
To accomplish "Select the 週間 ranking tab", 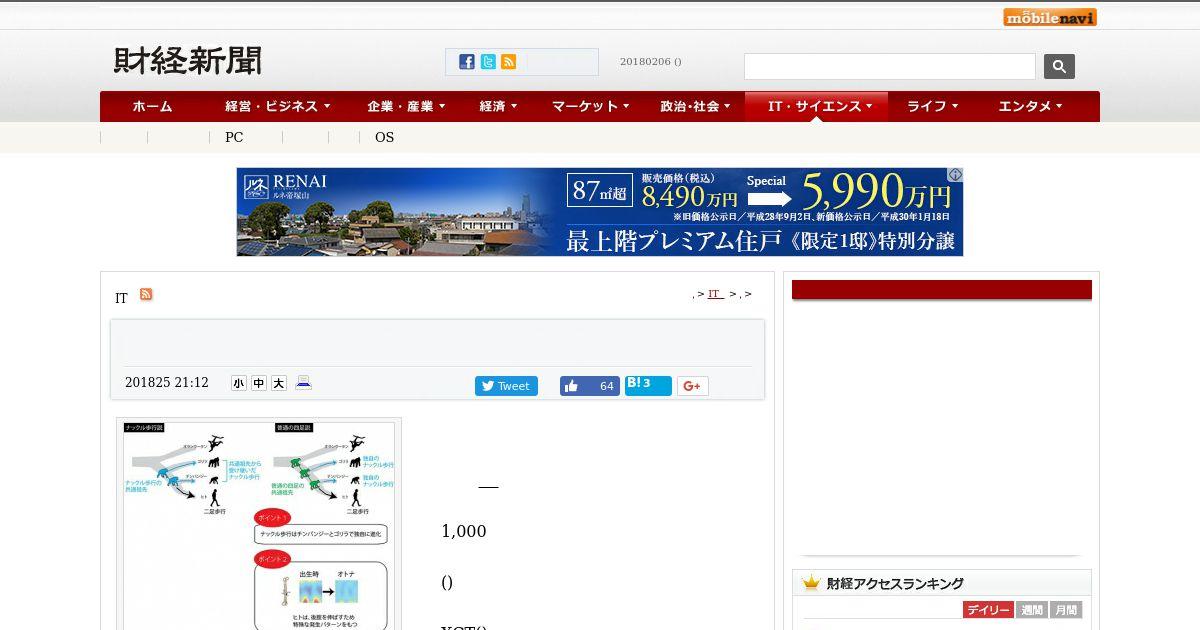I will coord(1031,610).
